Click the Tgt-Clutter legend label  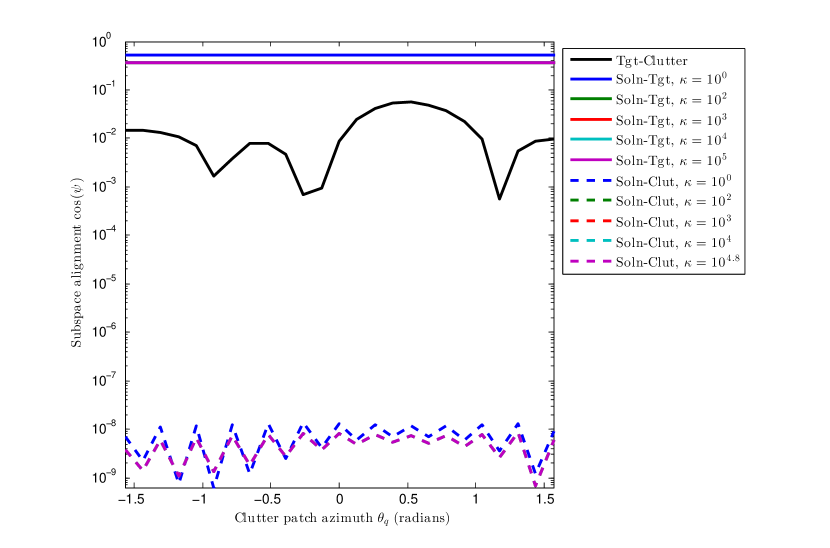click(651, 61)
